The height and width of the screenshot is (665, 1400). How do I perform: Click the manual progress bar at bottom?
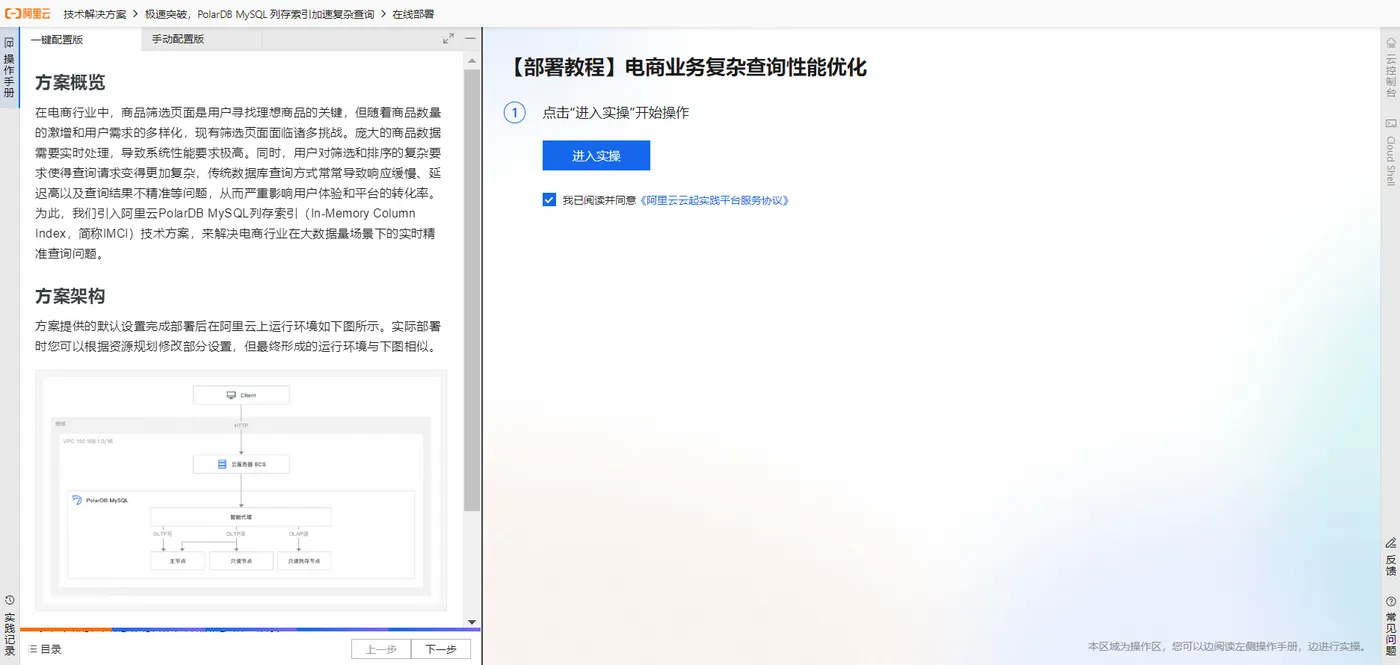tap(250, 630)
